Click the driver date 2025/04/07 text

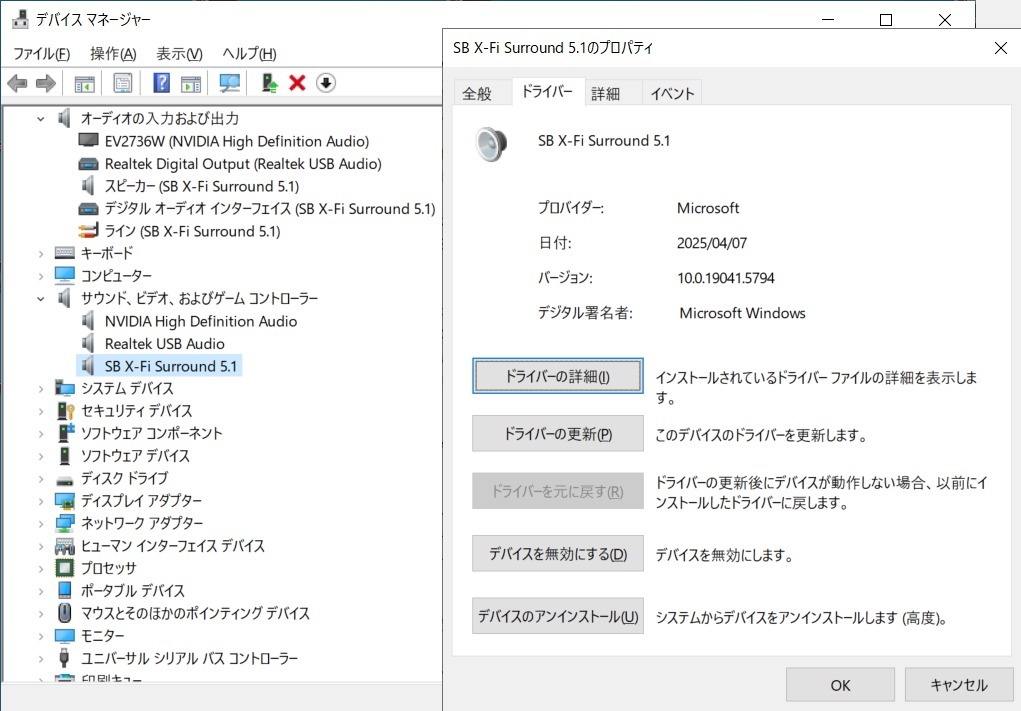[x=712, y=243]
